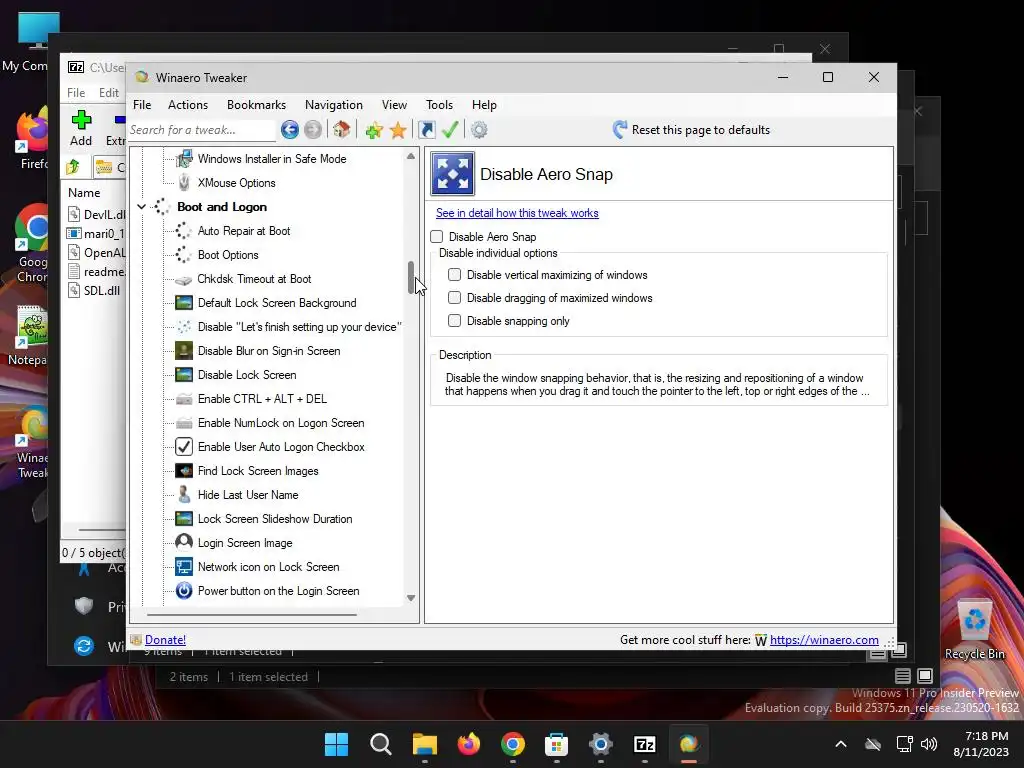Click the grey forward arrow toolbar icon
Image resolution: width=1024 pixels, height=768 pixels.
[x=313, y=130]
